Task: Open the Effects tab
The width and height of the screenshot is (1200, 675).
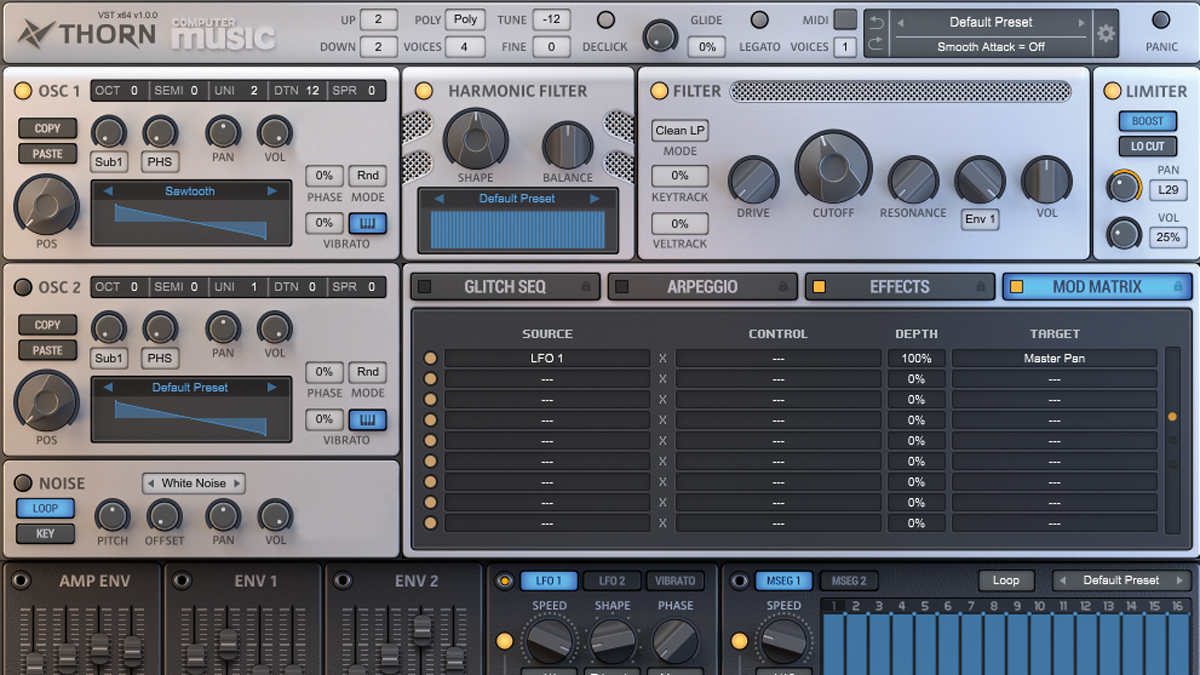Action: 899,287
